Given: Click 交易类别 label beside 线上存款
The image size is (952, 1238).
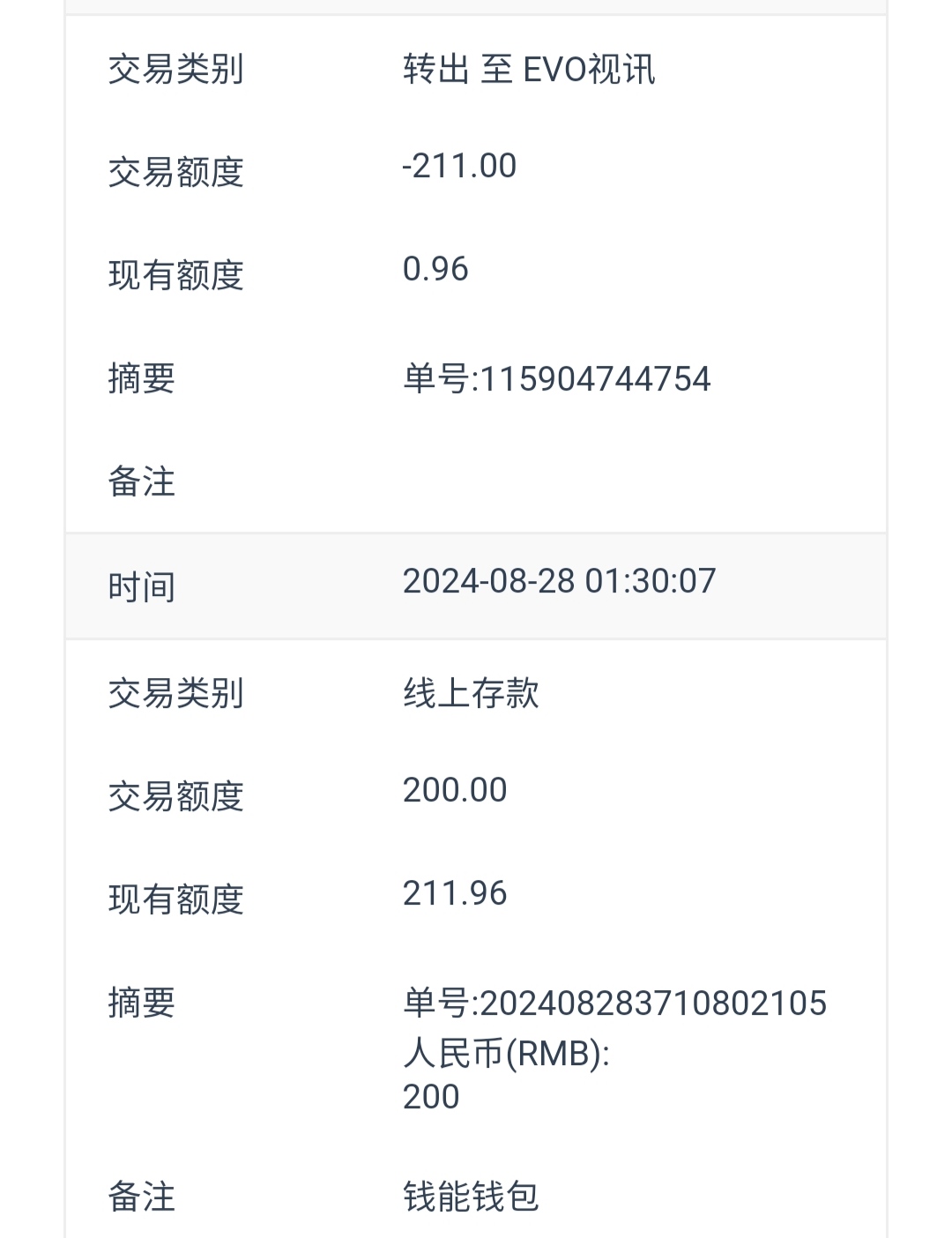Looking at the screenshot, I should point(175,693).
